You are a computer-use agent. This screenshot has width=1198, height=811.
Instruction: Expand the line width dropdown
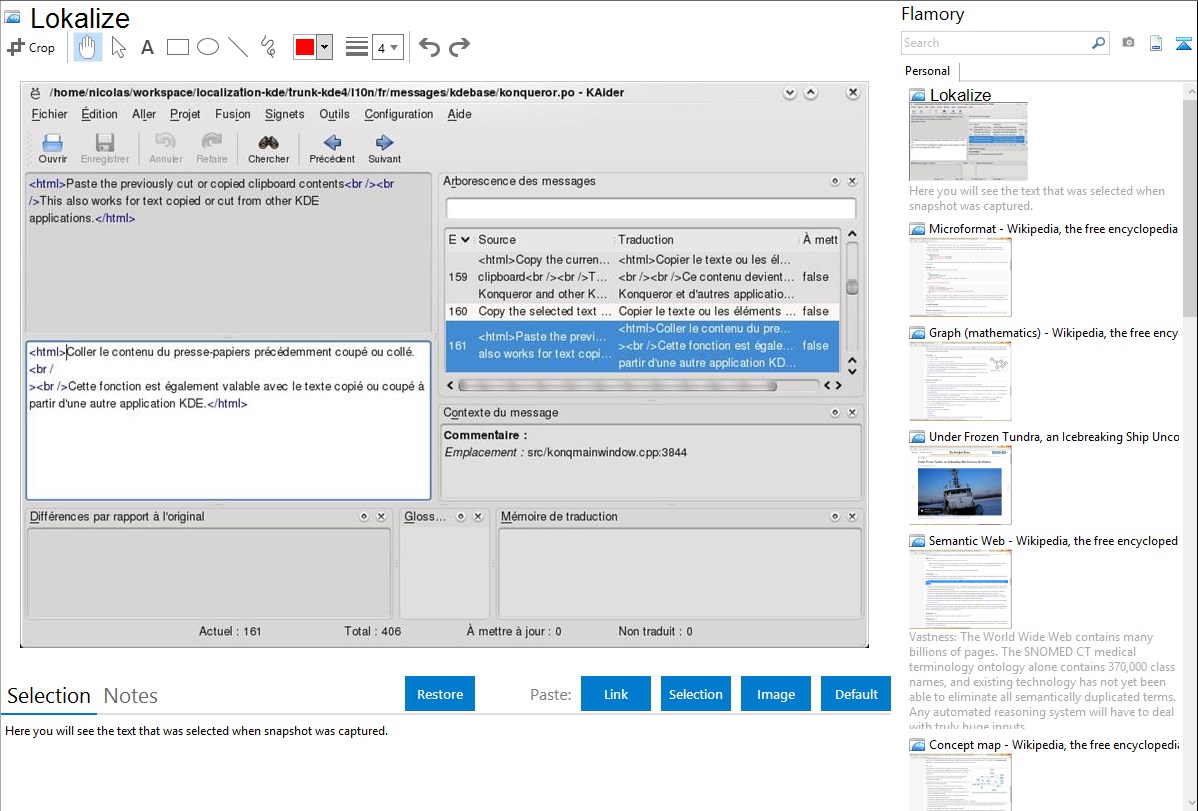[387, 47]
